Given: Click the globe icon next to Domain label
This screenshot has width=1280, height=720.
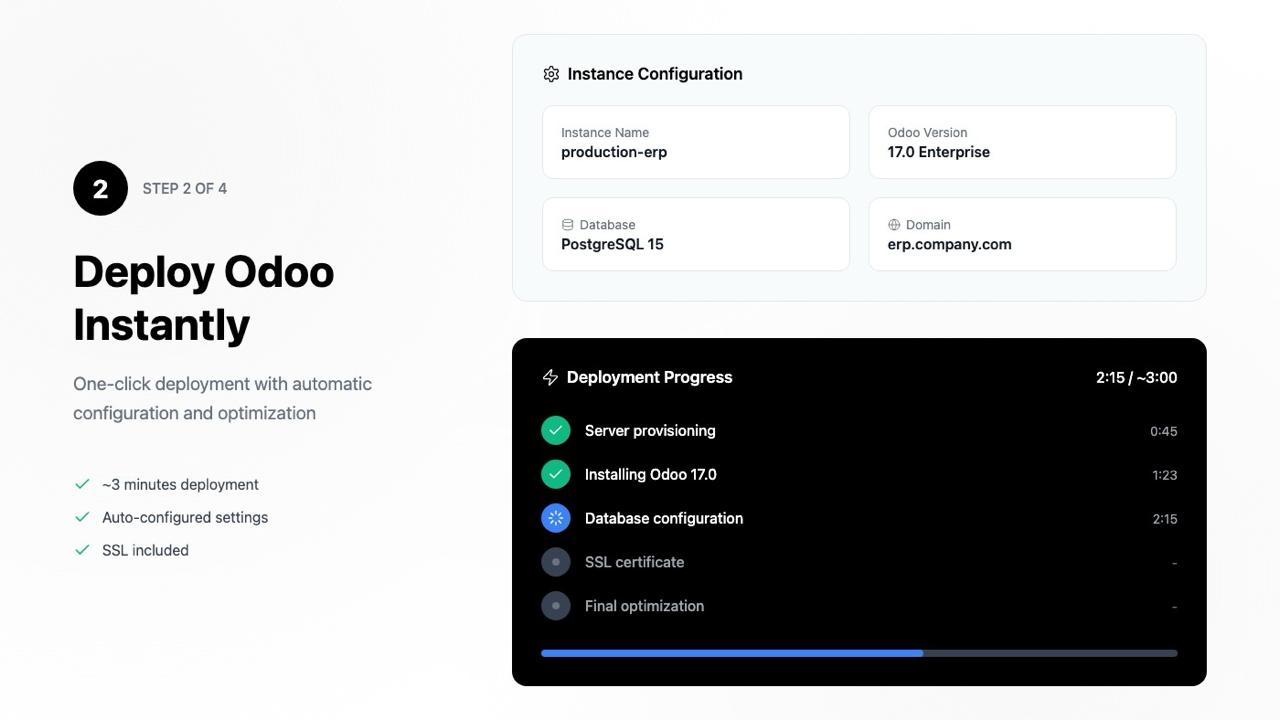Looking at the screenshot, I should [x=894, y=225].
